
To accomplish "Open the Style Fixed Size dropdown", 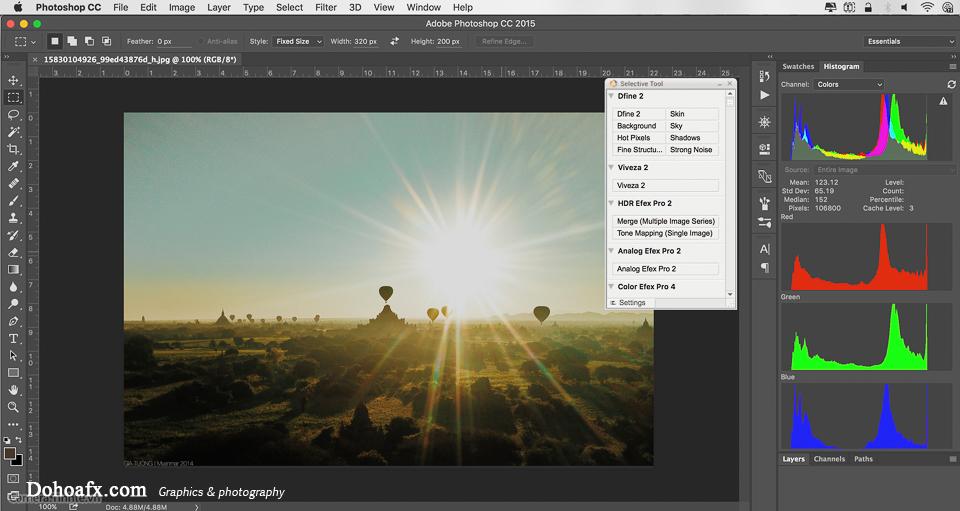I will [x=298, y=41].
